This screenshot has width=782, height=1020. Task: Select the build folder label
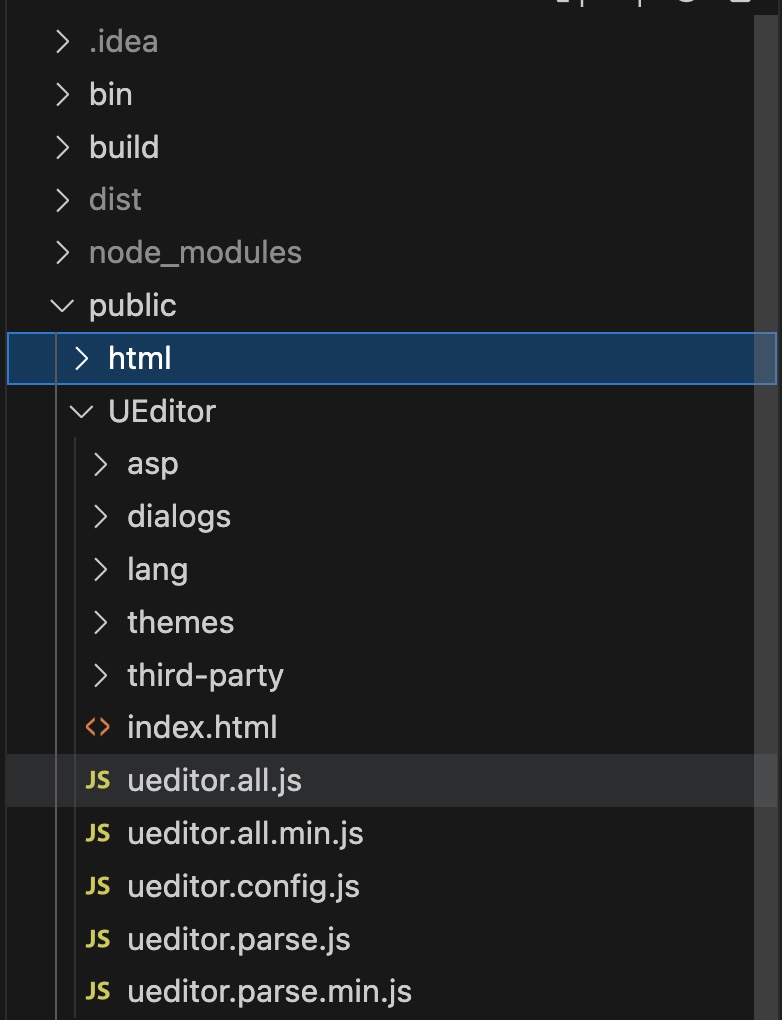click(x=124, y=147)
